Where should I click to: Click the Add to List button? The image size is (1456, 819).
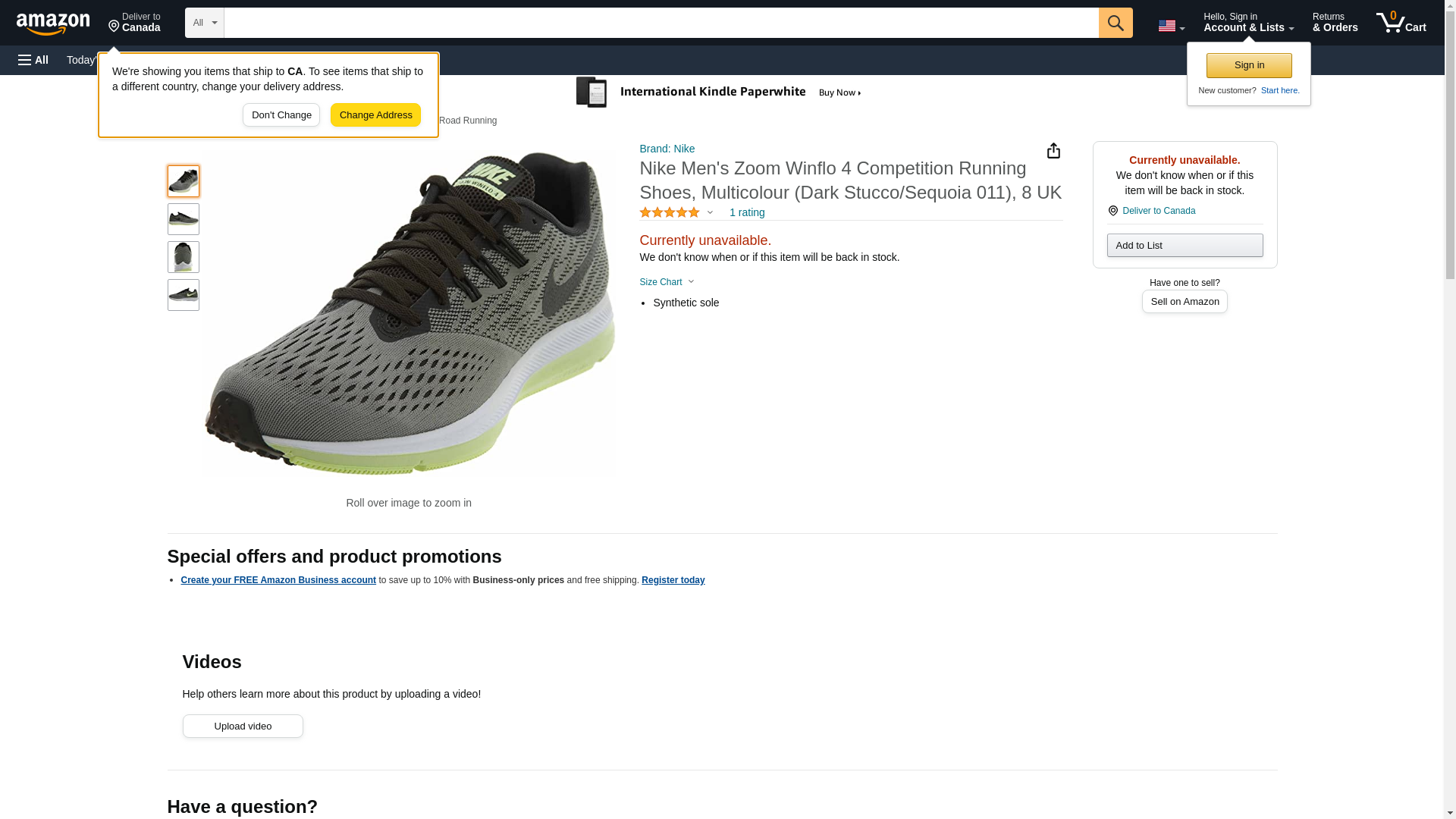coord(1184,246)
